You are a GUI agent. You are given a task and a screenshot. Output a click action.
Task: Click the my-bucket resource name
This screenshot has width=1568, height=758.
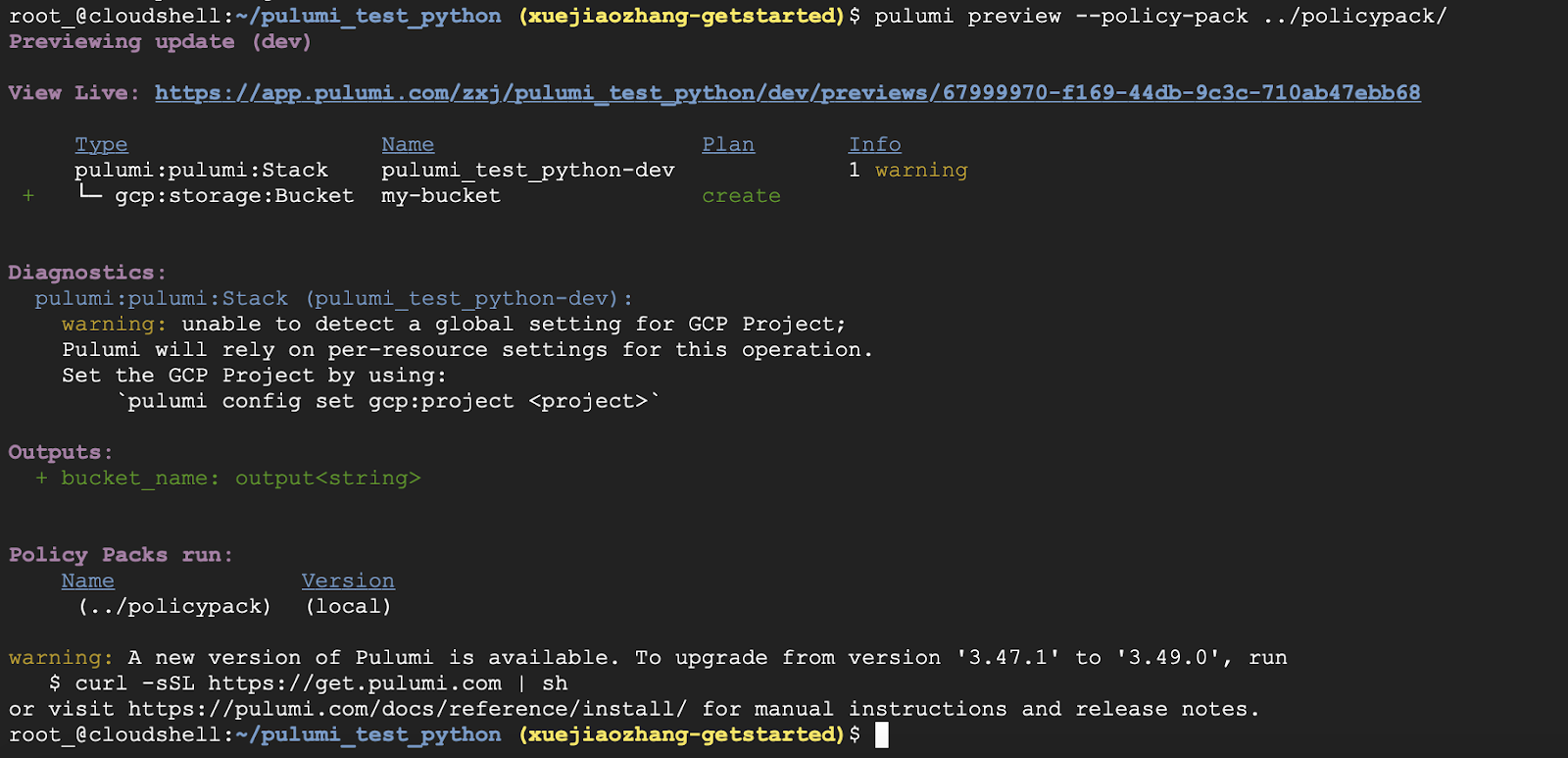pos(441,196)
